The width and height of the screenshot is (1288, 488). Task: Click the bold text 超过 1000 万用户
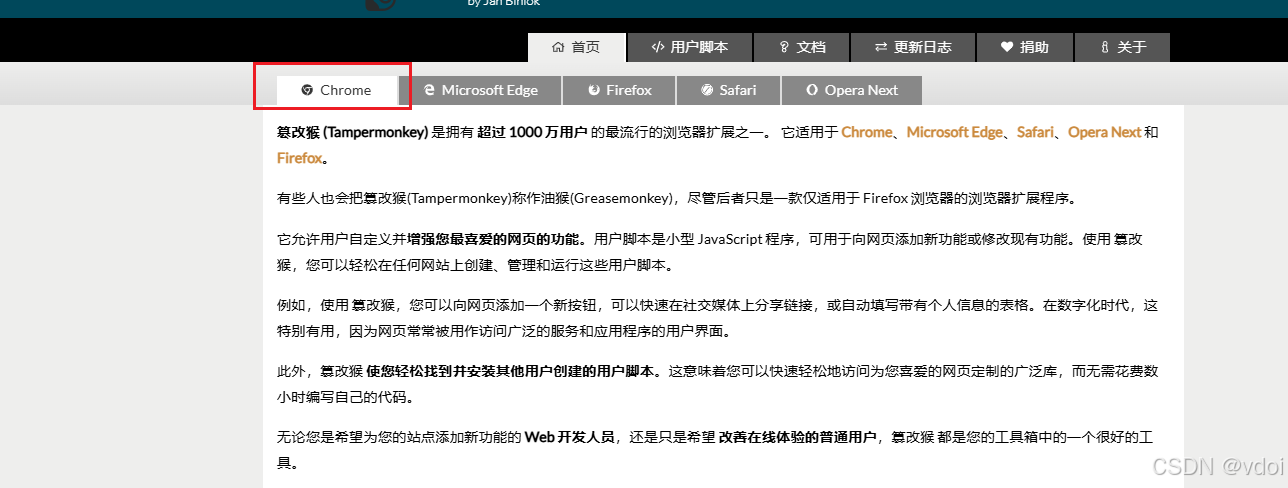pos(532,132)
